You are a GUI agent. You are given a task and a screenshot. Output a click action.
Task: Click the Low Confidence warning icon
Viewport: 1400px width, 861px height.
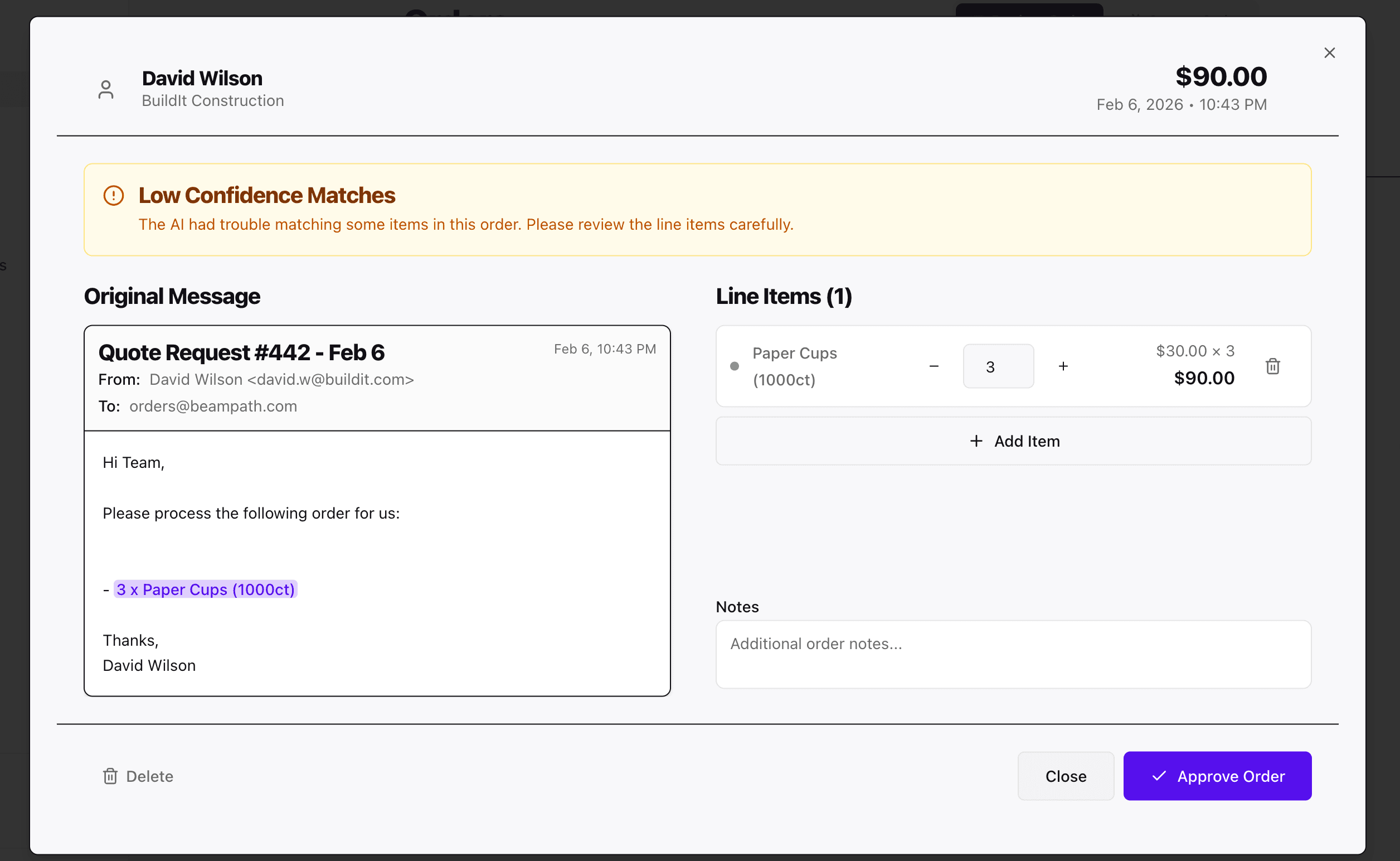point(113,195)
